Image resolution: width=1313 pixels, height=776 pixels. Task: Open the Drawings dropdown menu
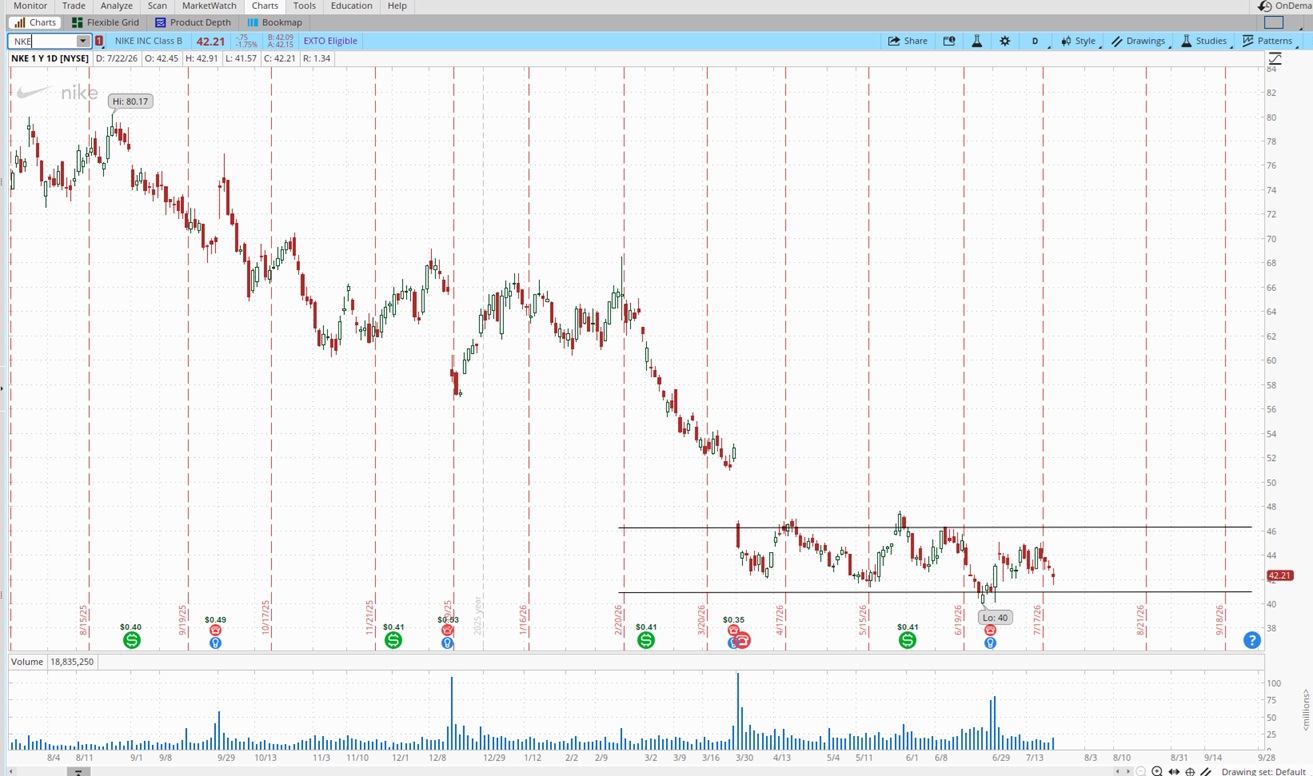pyautogui.click(x=1140, y=41)
